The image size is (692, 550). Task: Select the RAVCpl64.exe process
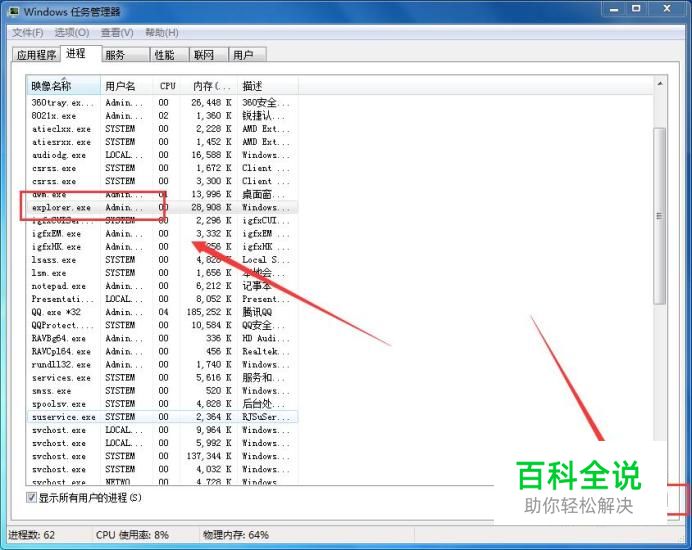click(x=162, y=351)
